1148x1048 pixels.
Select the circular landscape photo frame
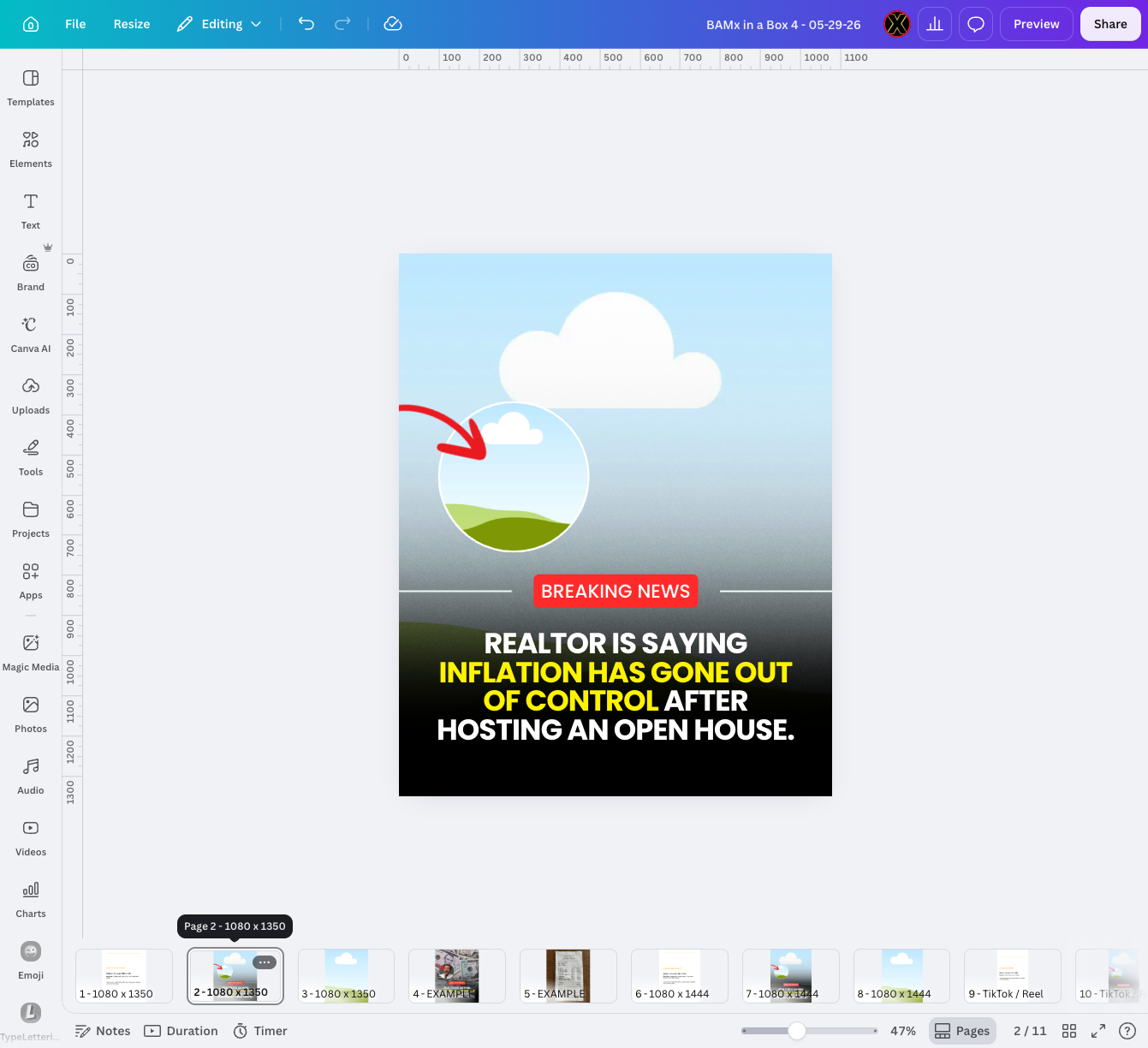point(514,477)
